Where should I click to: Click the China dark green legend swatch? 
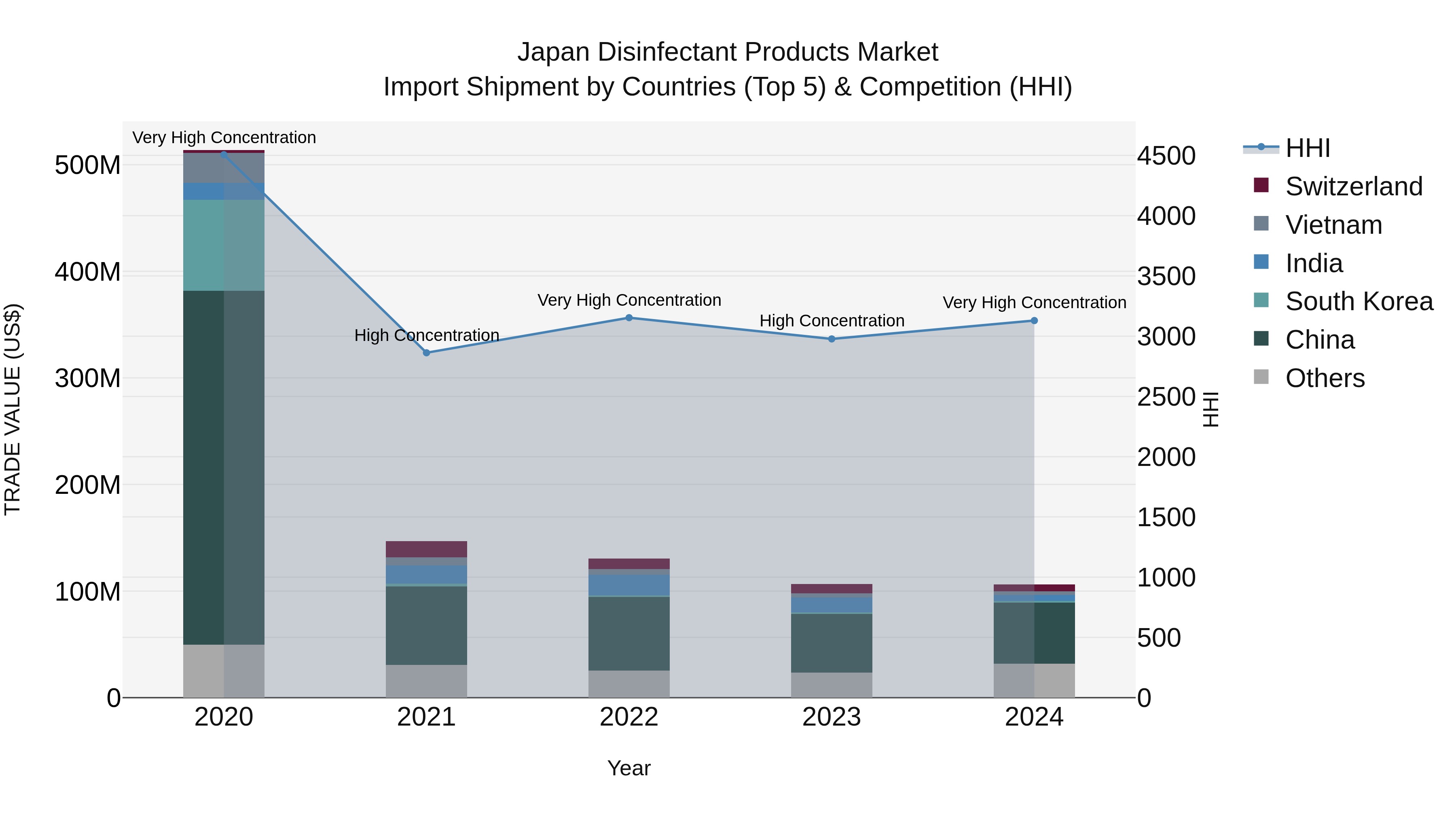[x=1261, y=338]
